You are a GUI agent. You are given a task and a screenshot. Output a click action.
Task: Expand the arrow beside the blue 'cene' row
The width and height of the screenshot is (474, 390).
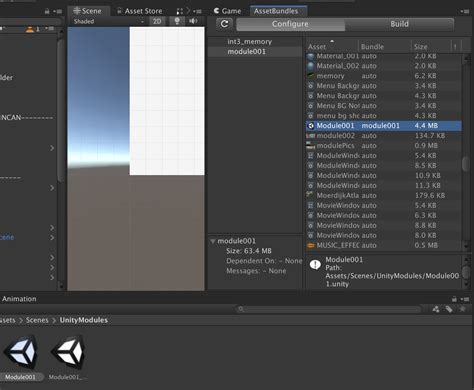point(52,237)
